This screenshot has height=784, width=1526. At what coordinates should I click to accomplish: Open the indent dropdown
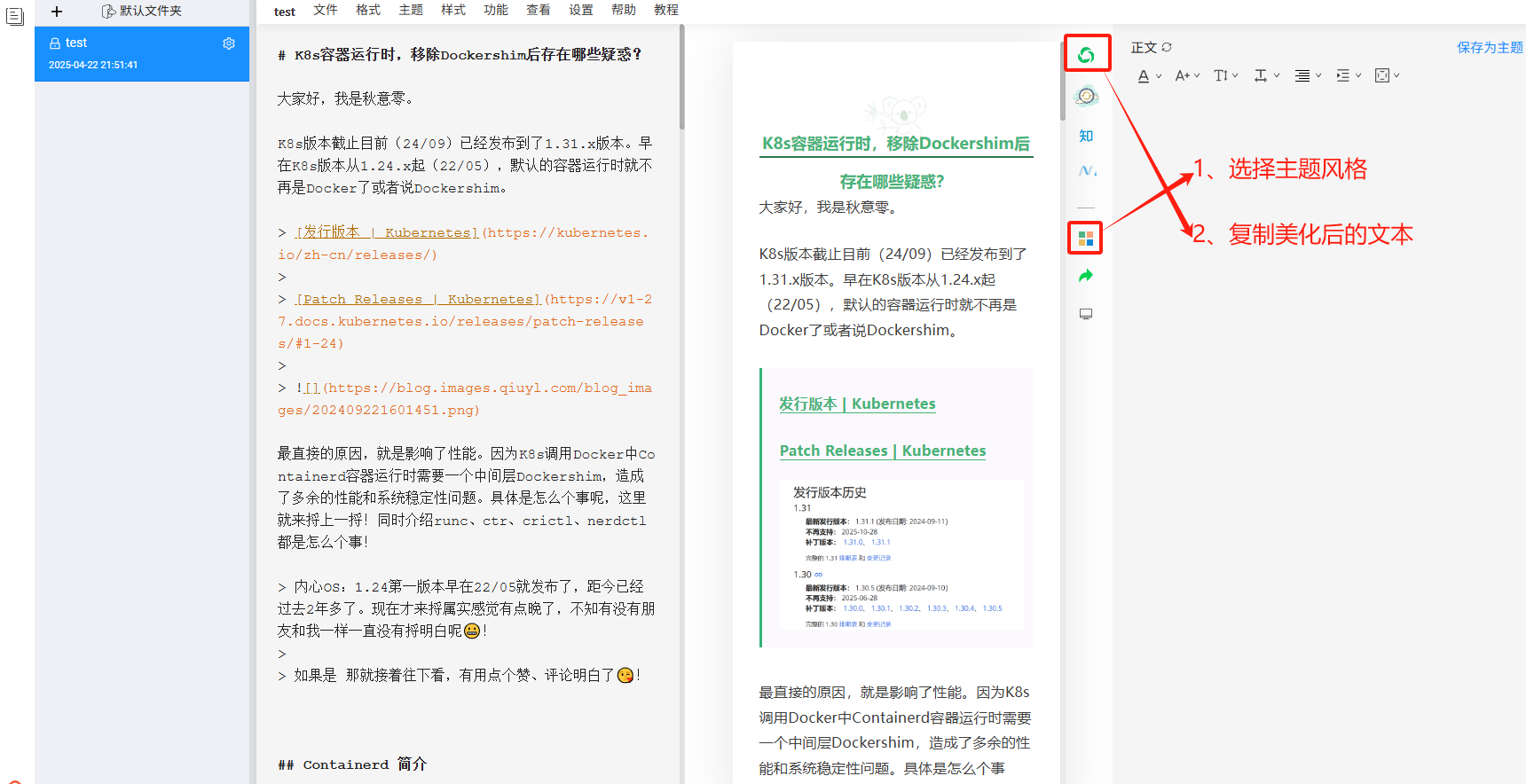tap(1349, 76)
